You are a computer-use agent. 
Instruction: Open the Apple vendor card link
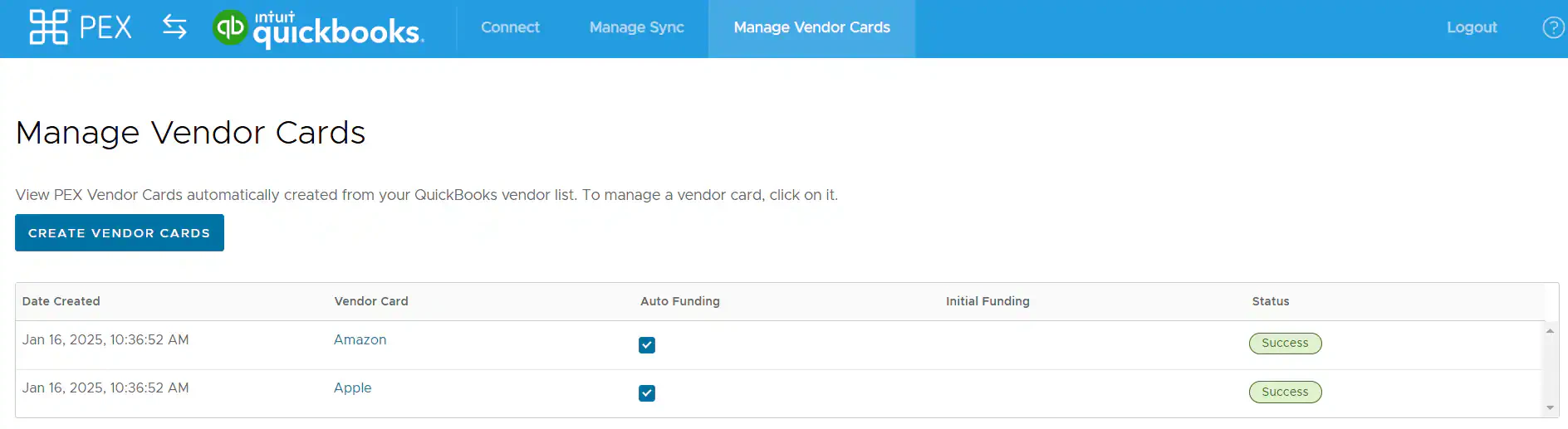click(x=352, y=388)
